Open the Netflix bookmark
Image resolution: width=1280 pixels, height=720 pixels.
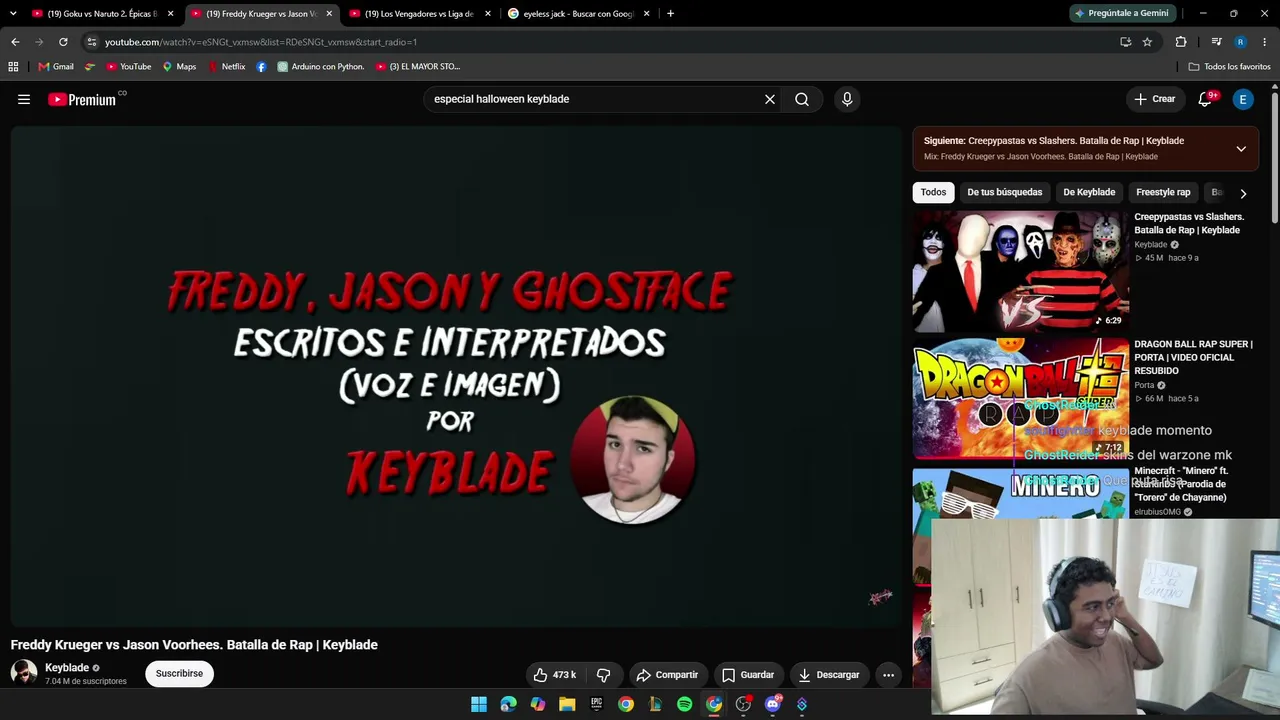226,67
